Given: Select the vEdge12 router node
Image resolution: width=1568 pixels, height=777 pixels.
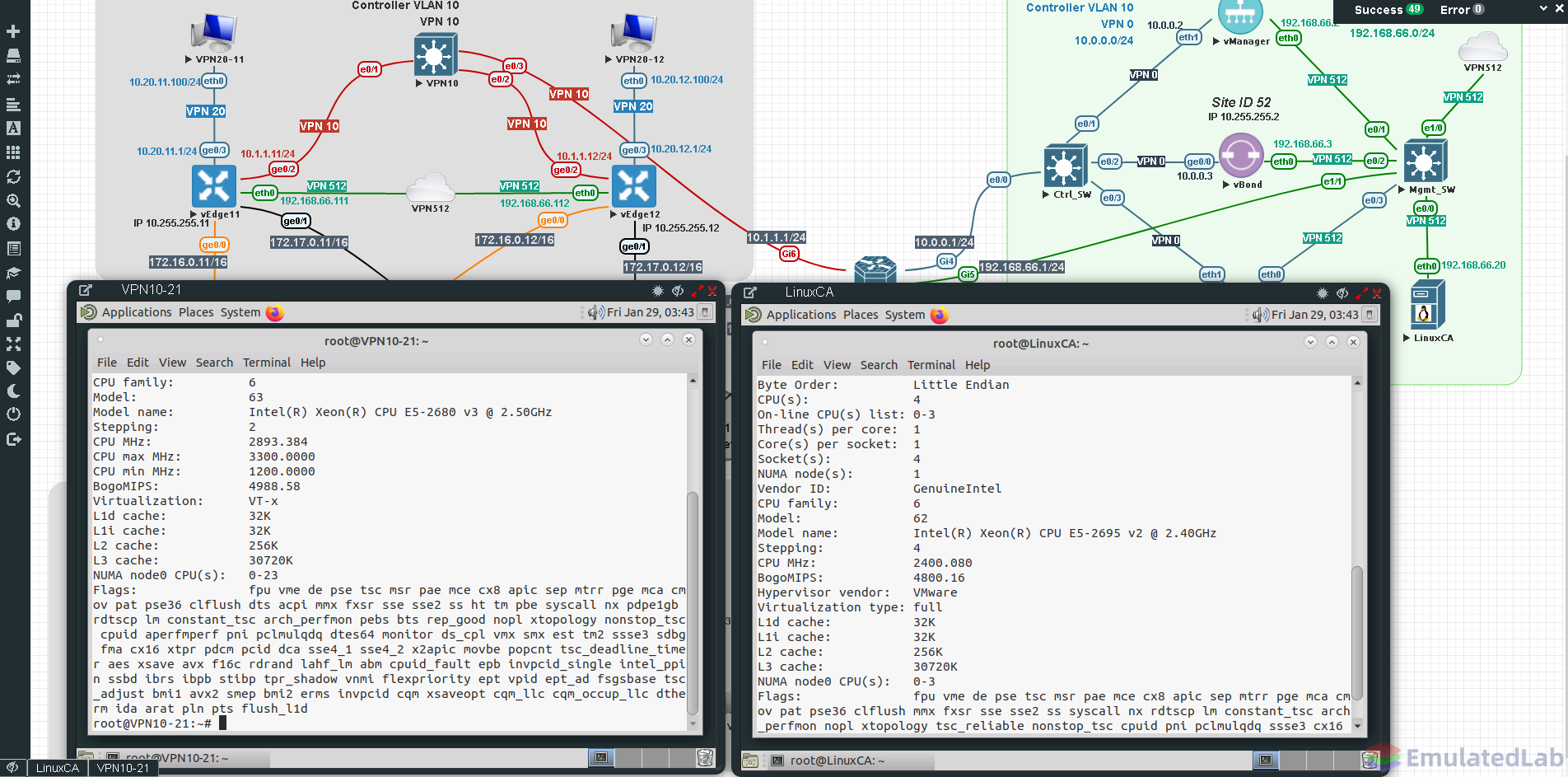Looking at the screenshot, I should [x=634, y=186].
